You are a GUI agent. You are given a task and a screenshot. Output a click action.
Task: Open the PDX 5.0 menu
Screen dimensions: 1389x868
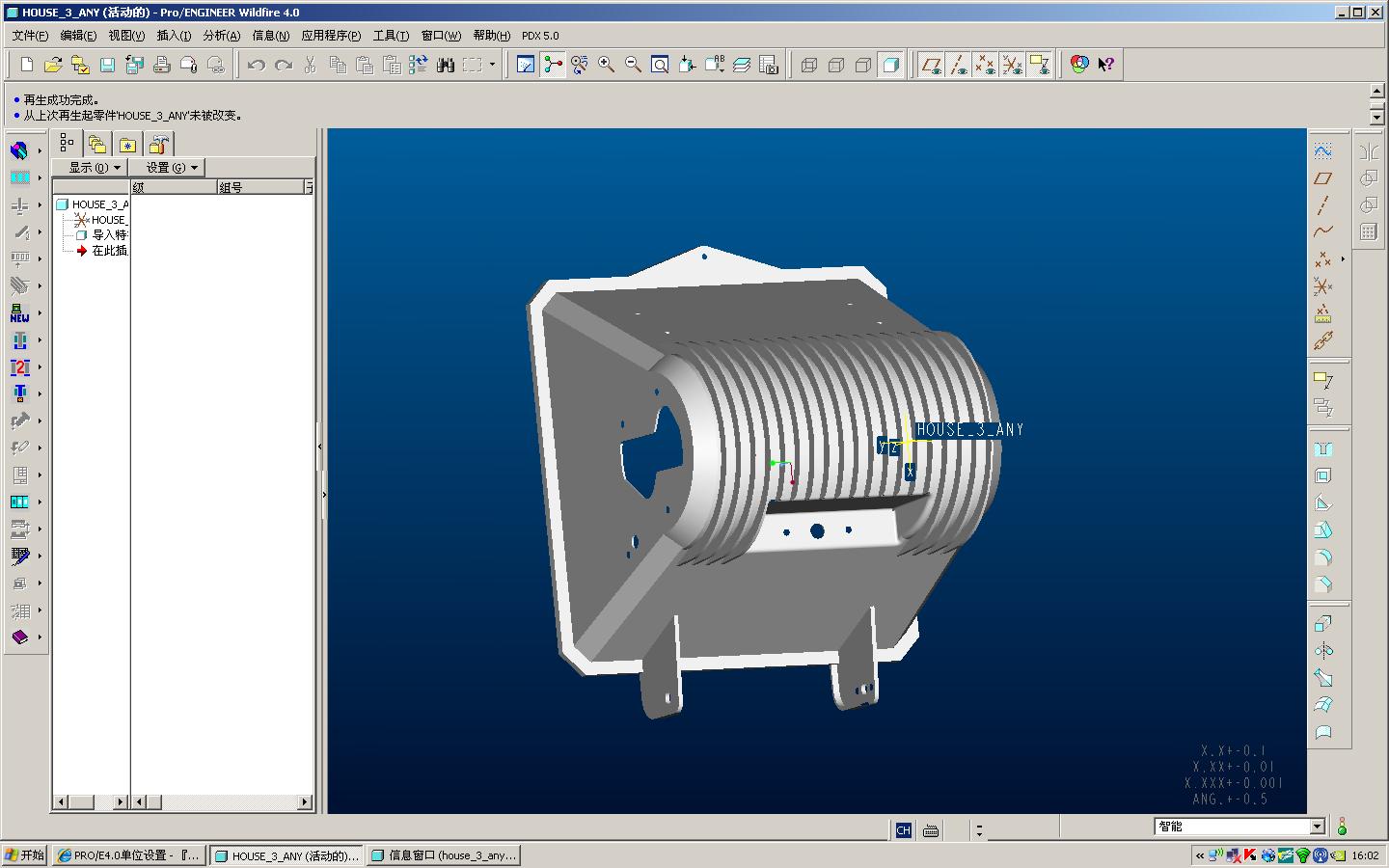tap(540, 36)
